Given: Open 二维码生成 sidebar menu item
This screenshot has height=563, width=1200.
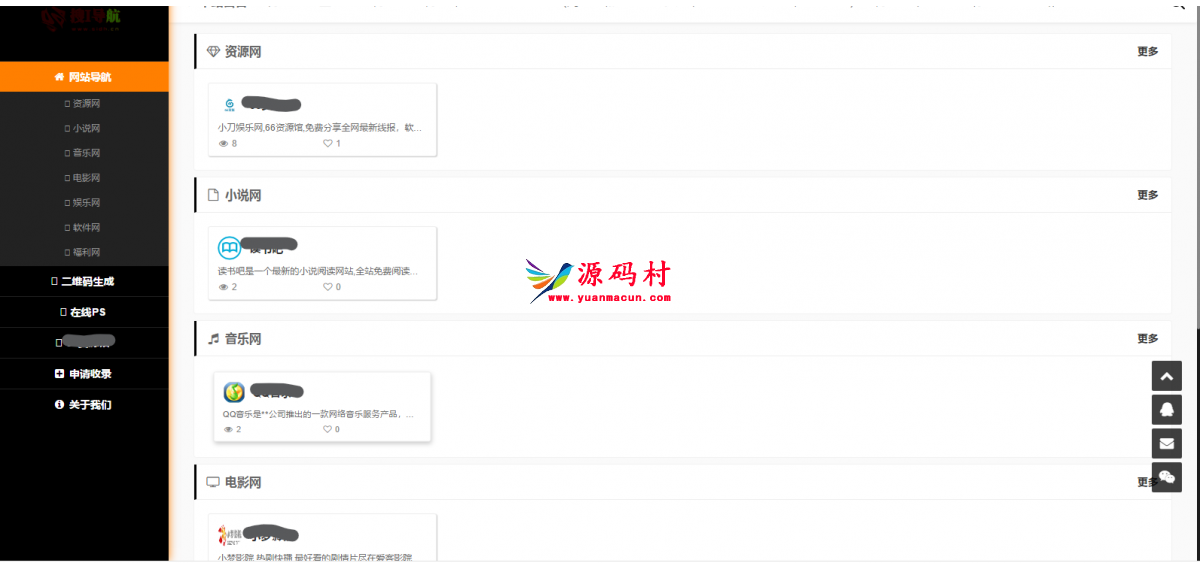Looking at the screenshot, I should 84,282.
